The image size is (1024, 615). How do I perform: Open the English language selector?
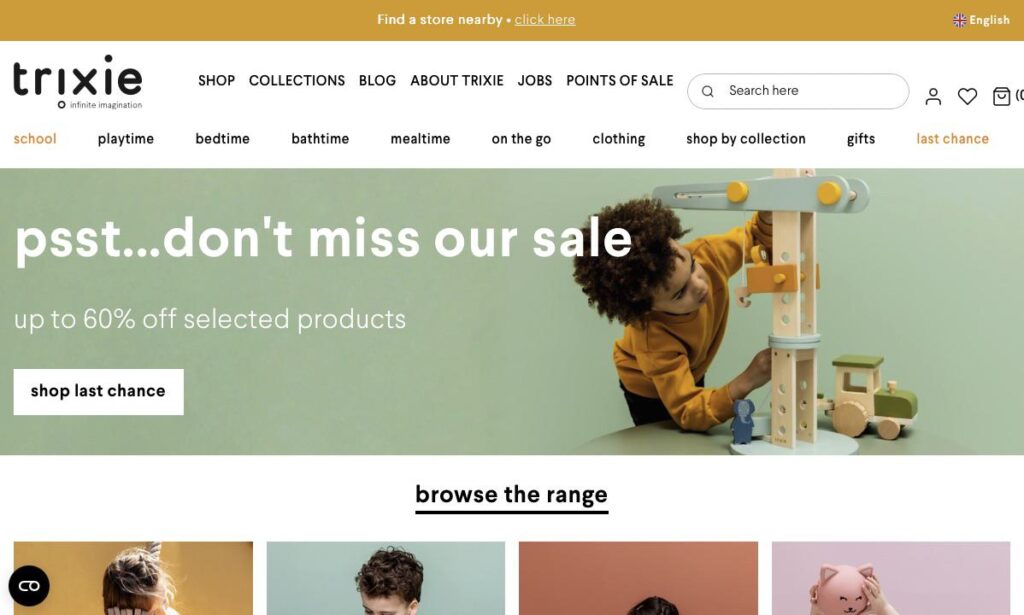982,20
